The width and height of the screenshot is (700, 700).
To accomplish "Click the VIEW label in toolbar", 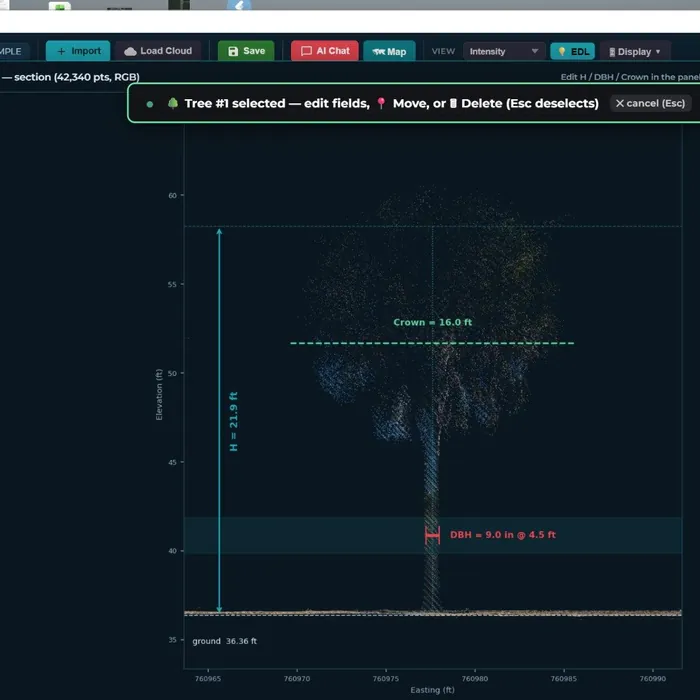I will 443,51.
